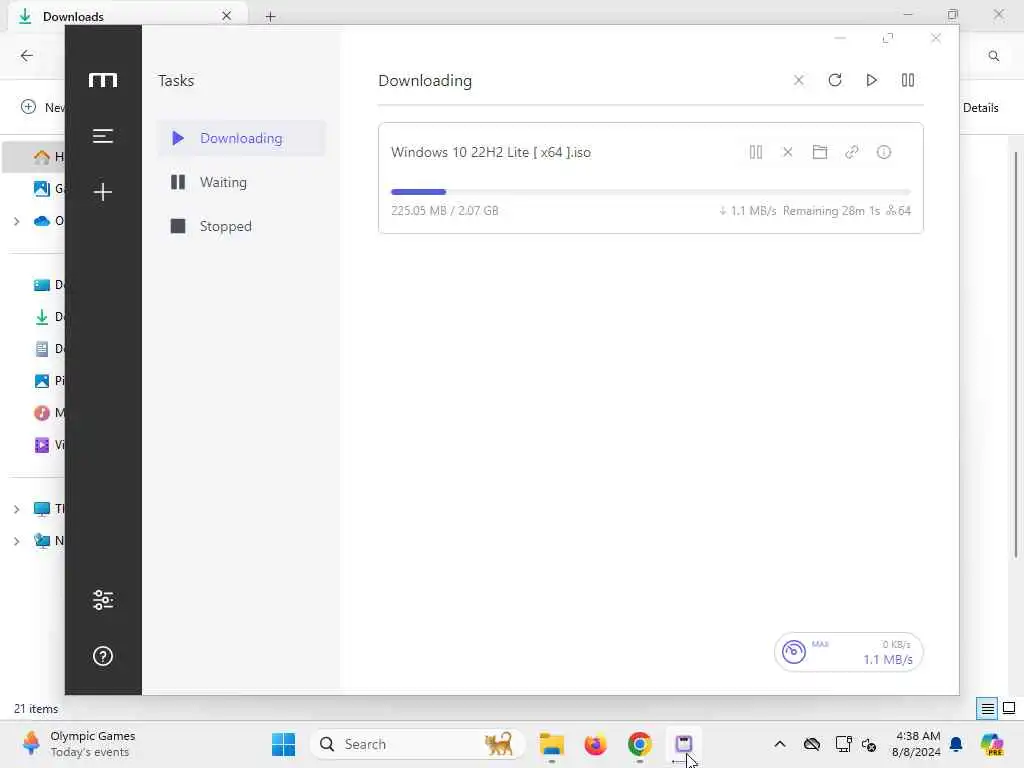Select the Windows 10 22H2 Lite iso file name

coord(490,152)
